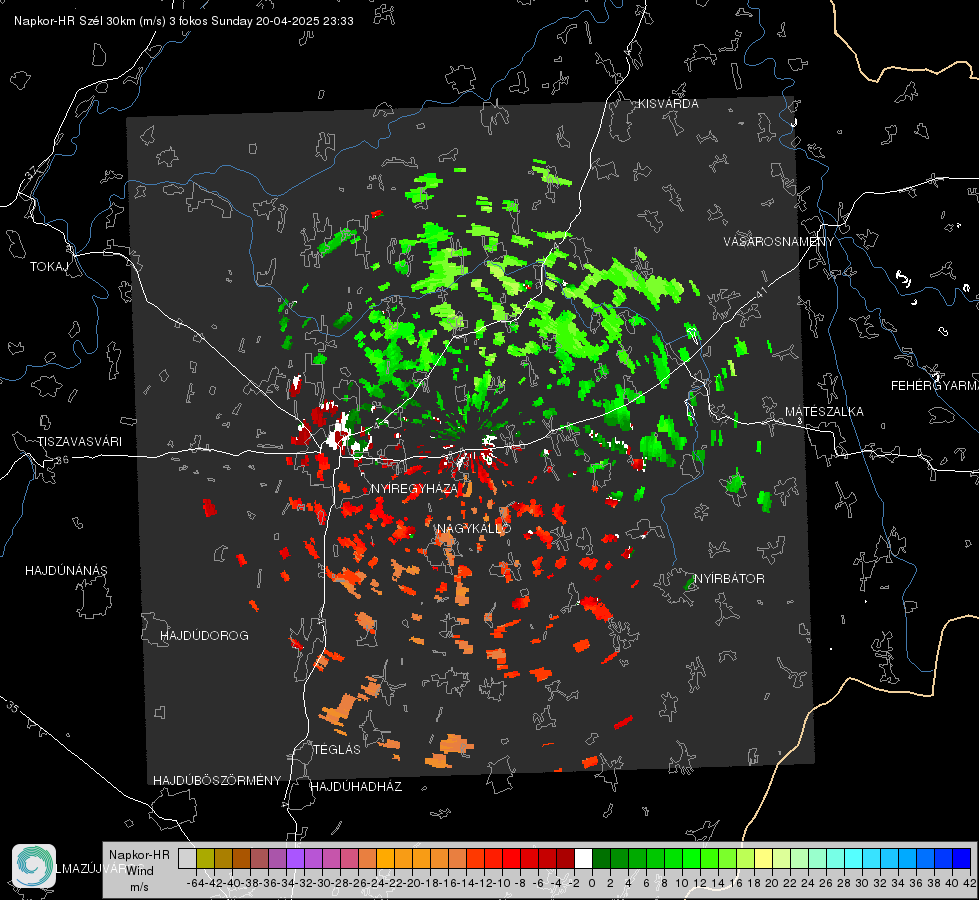Click the legend value 0

click(x=592, y=883)
